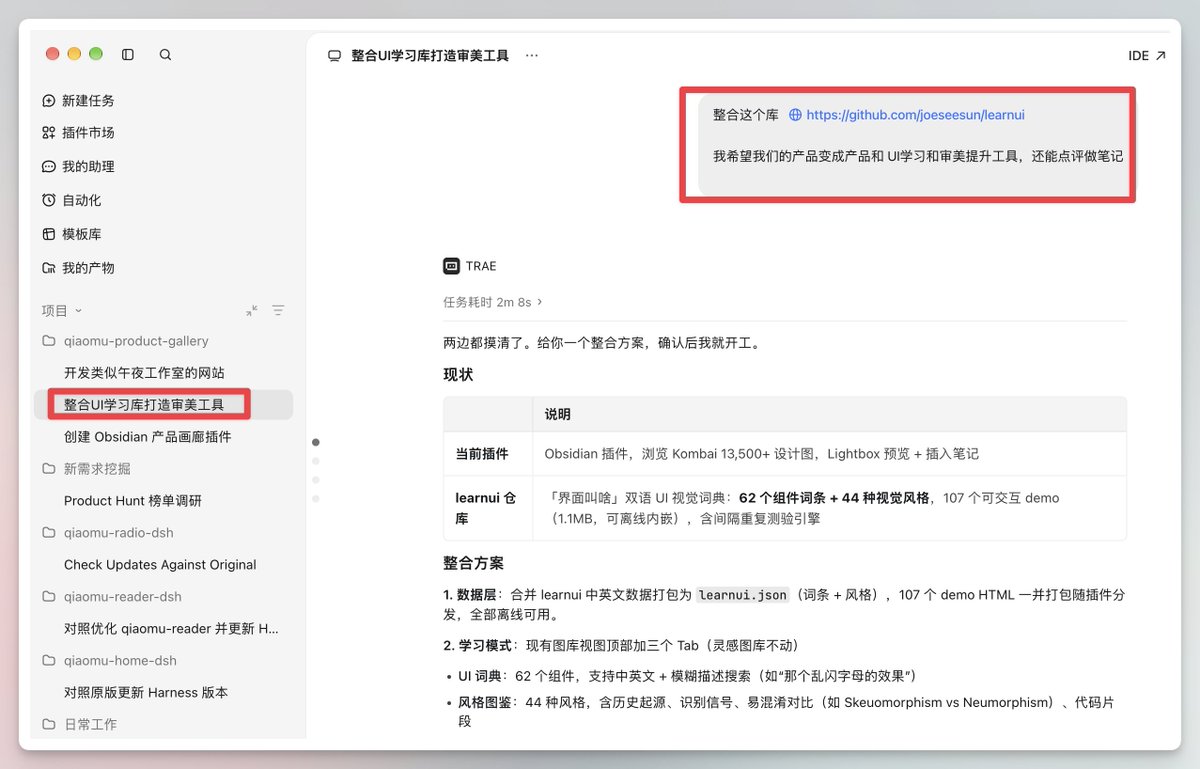Collapse all projects icon
1200x769 pixels.
pyautogui.click(x=252, y=311)
